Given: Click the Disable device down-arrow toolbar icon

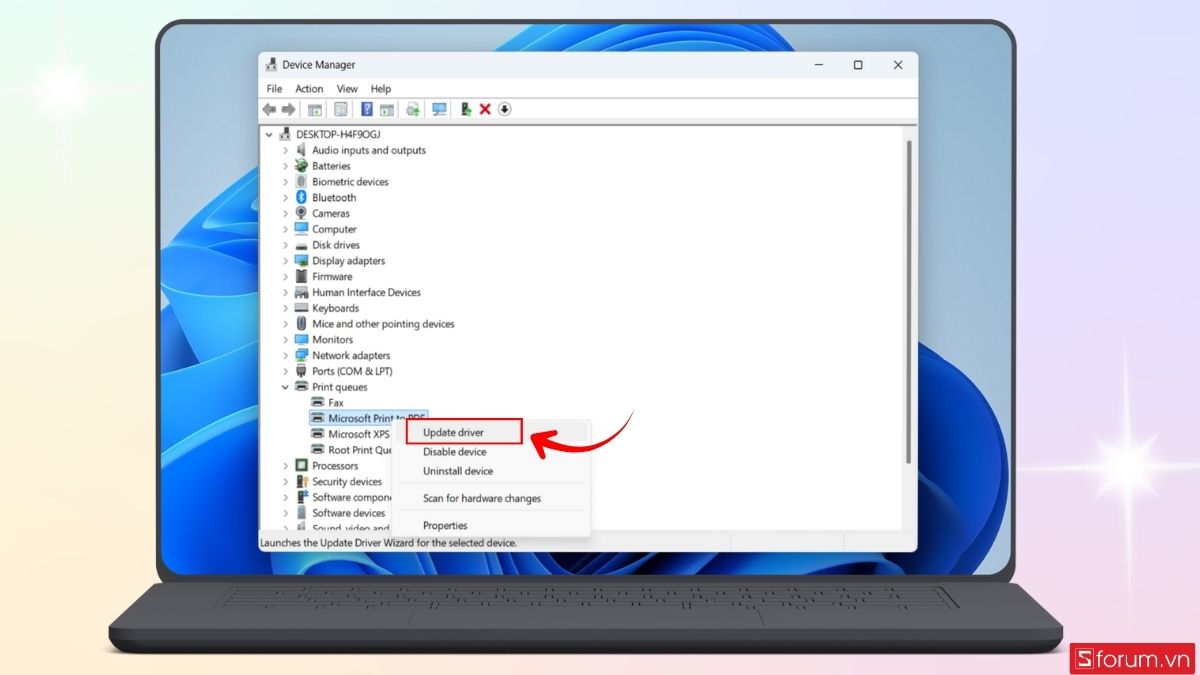Looking at the screenshot, I should [504, 109].
